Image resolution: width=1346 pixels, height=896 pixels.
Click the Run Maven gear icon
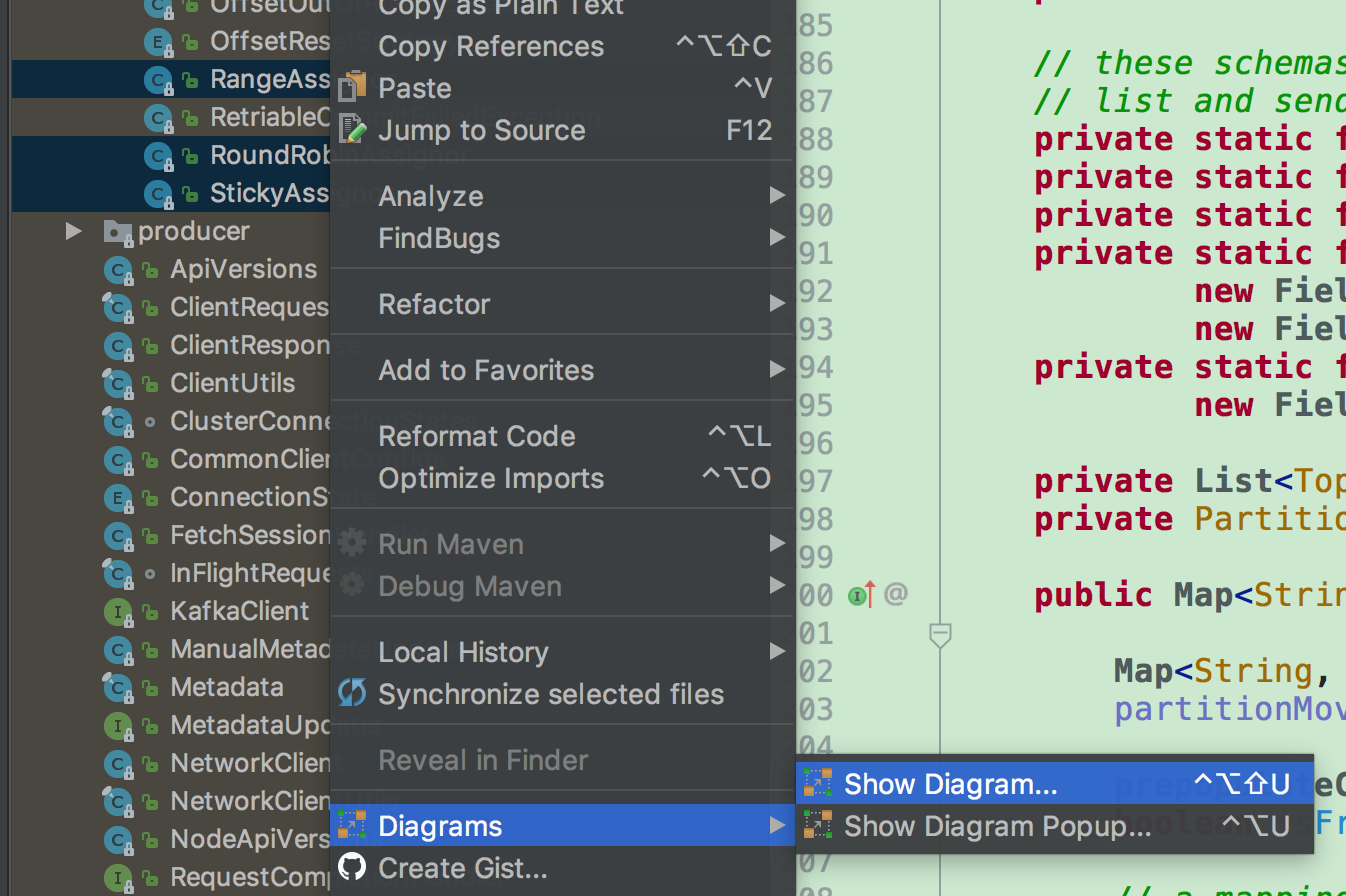pyautogui.click(x=352, y=544)
